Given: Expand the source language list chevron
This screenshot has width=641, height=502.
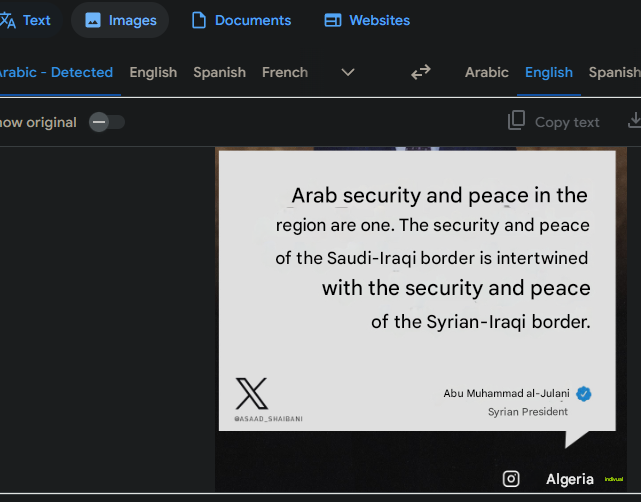Looking at the screenshot, I should pyautogui.click(x=348, y=72).
